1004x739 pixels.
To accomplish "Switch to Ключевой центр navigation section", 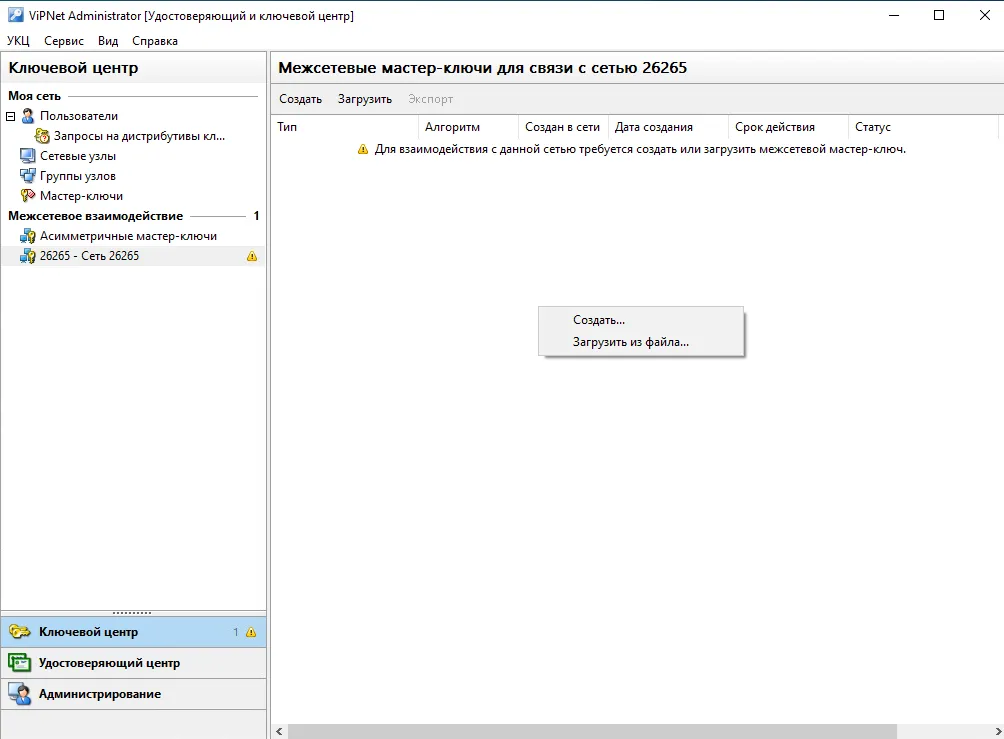I will coord(133,632).
